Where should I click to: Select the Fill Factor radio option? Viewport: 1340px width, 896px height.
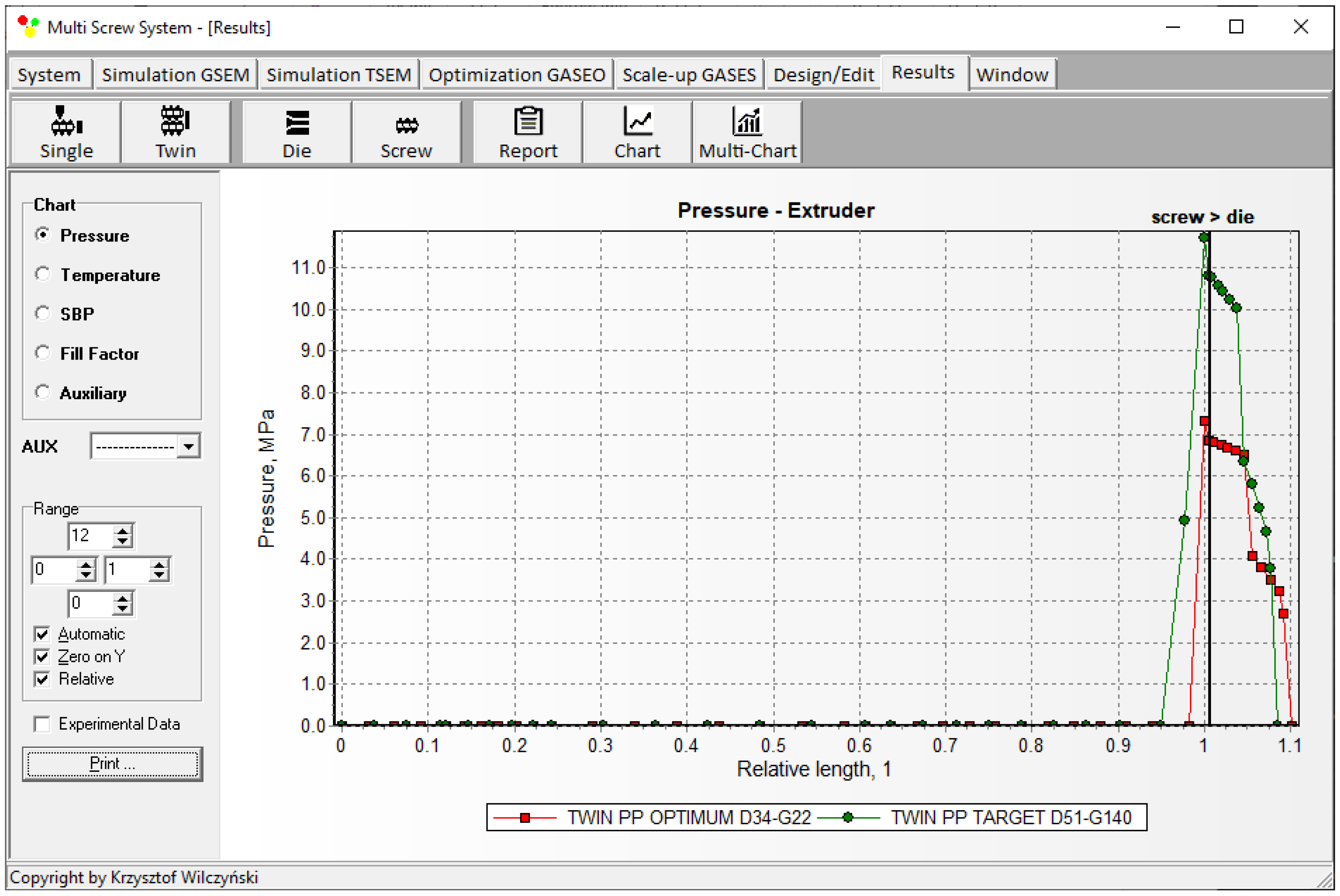pyautogui.click(x=43, y=353)
